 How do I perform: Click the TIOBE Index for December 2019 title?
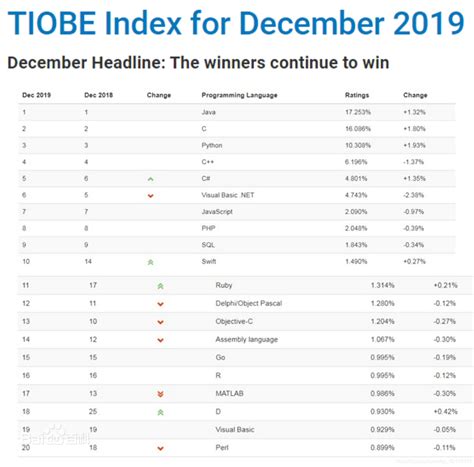tap(236, 23)
